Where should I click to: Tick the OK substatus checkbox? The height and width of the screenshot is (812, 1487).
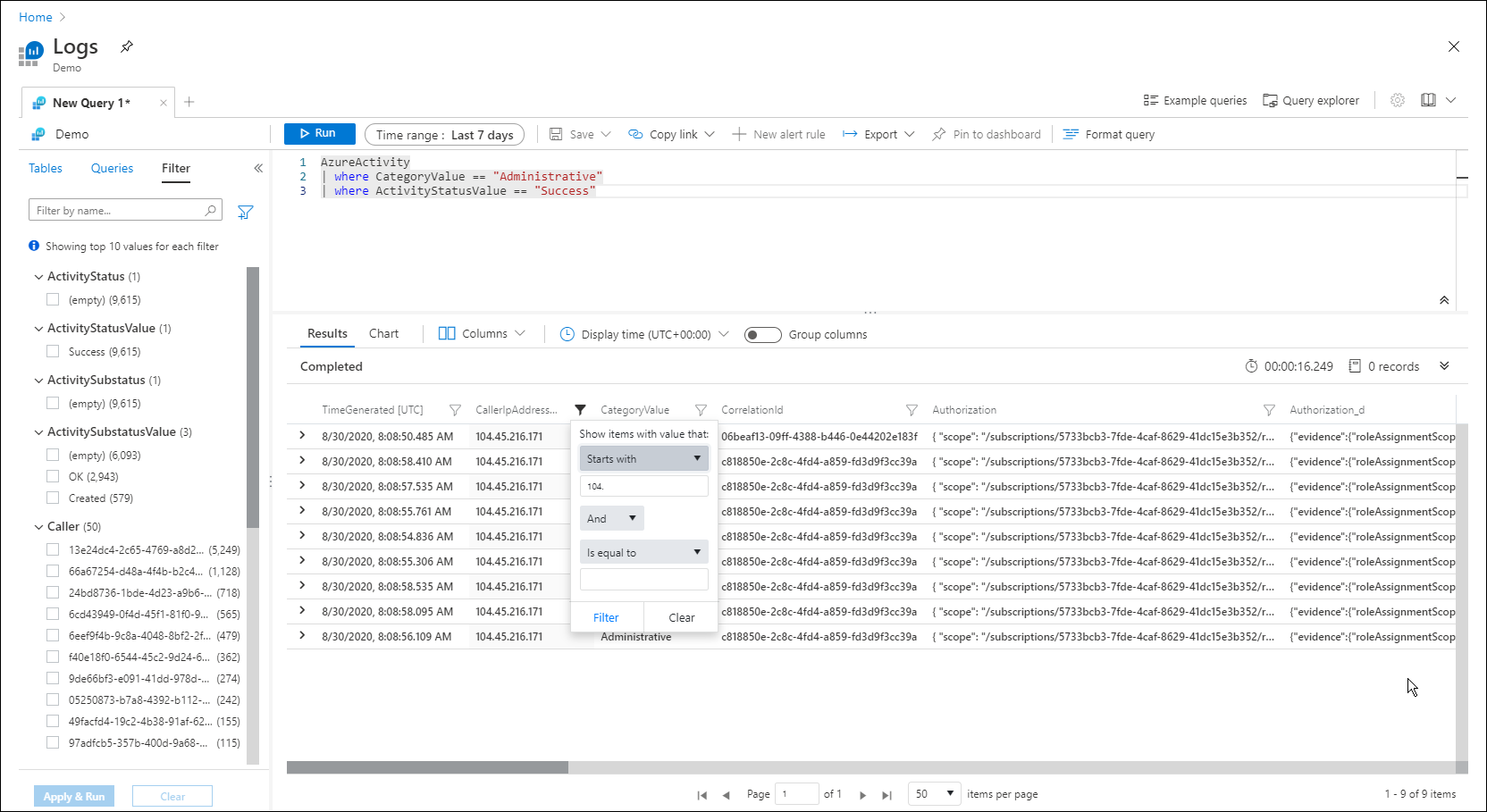pos(53,476)
